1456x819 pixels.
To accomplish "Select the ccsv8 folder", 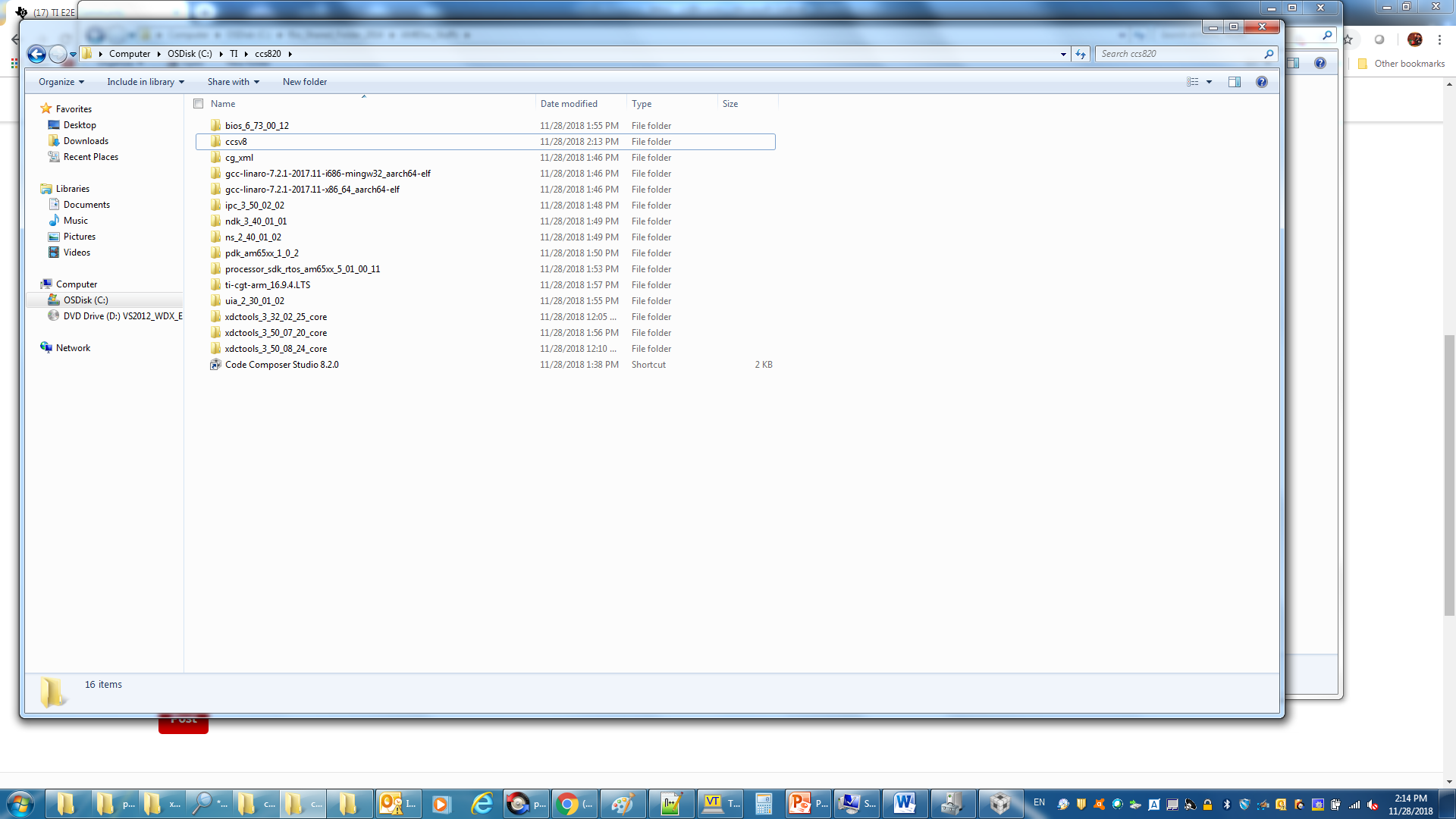I will point(236,142).
